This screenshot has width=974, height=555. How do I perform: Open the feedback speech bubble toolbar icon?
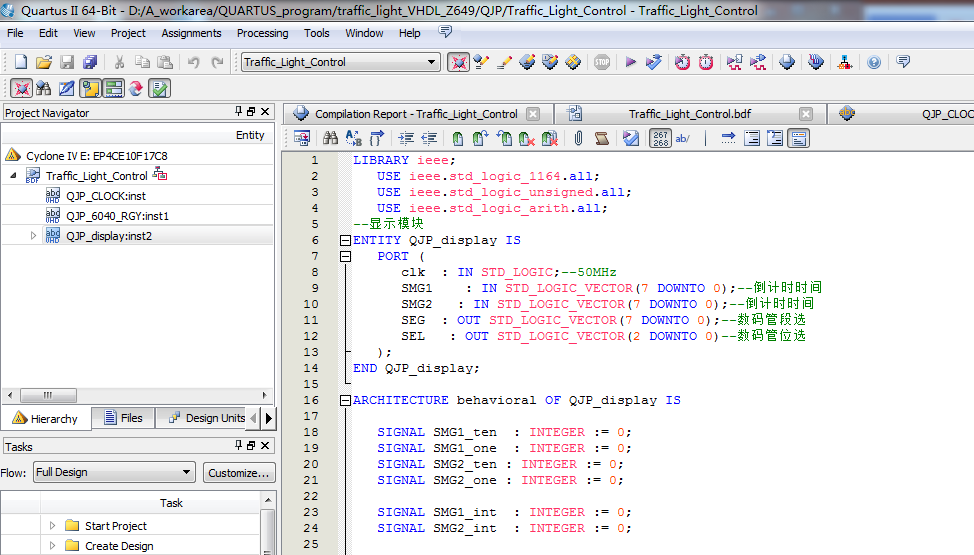pos(903,62)
